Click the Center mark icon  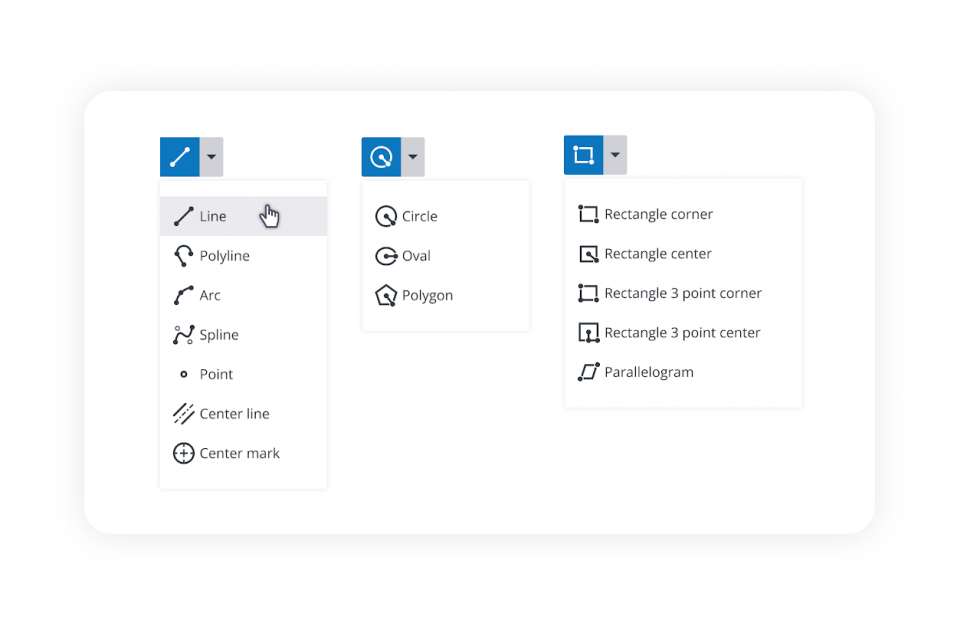[x=184, y=453]
